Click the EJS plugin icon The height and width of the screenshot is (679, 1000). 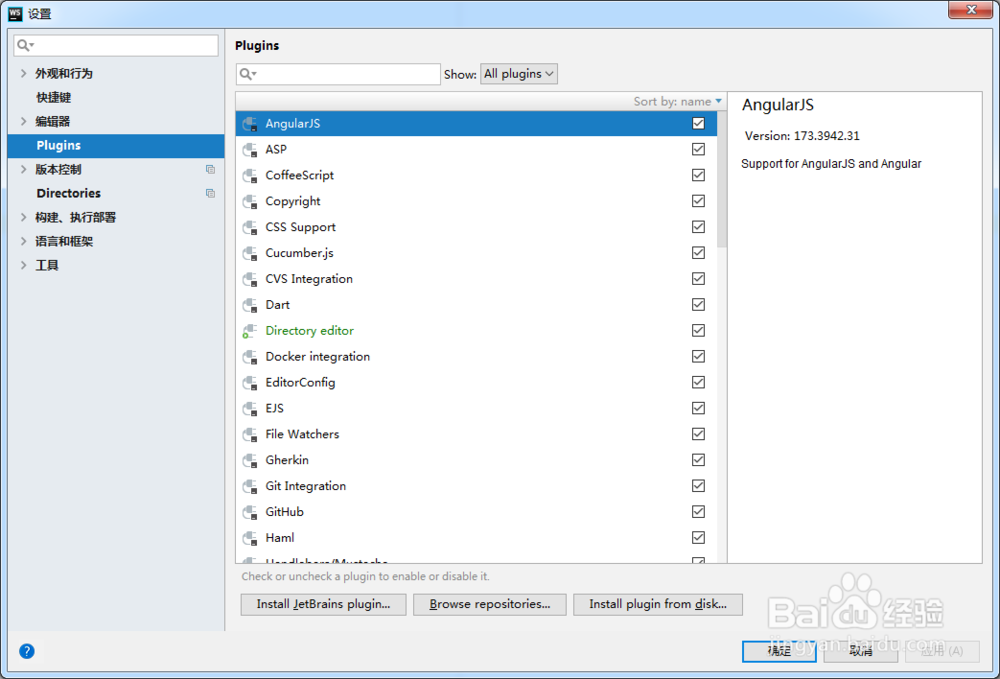pyautogui.click(x=250, y=409)
